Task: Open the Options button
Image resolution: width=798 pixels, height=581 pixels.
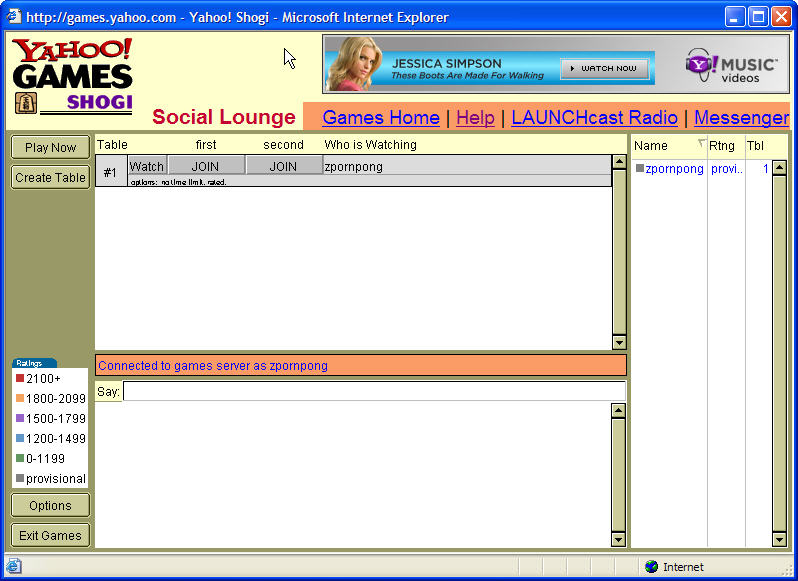Action: coord(50,505)
